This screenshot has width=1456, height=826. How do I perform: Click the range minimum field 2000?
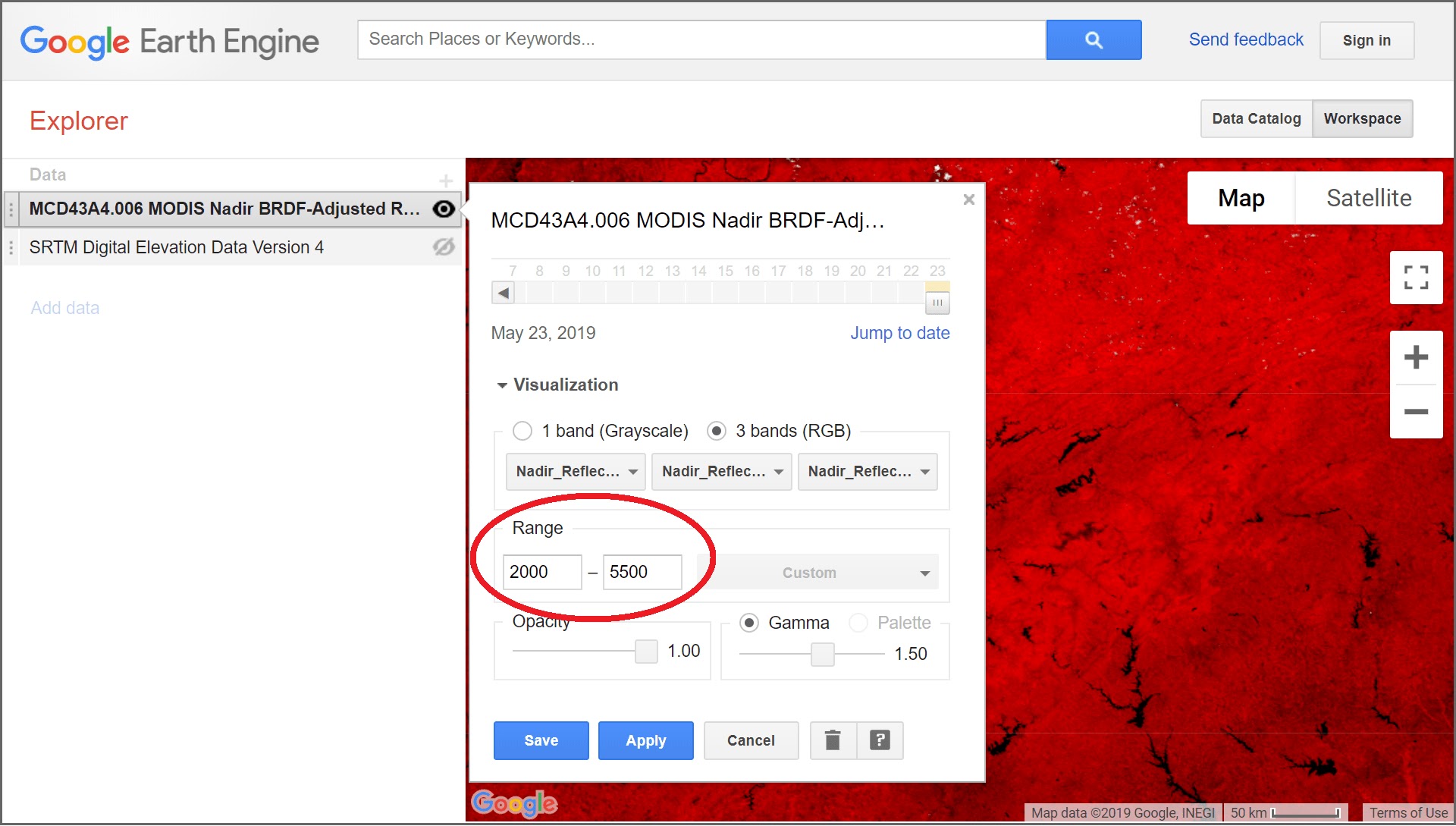[542, 573]
